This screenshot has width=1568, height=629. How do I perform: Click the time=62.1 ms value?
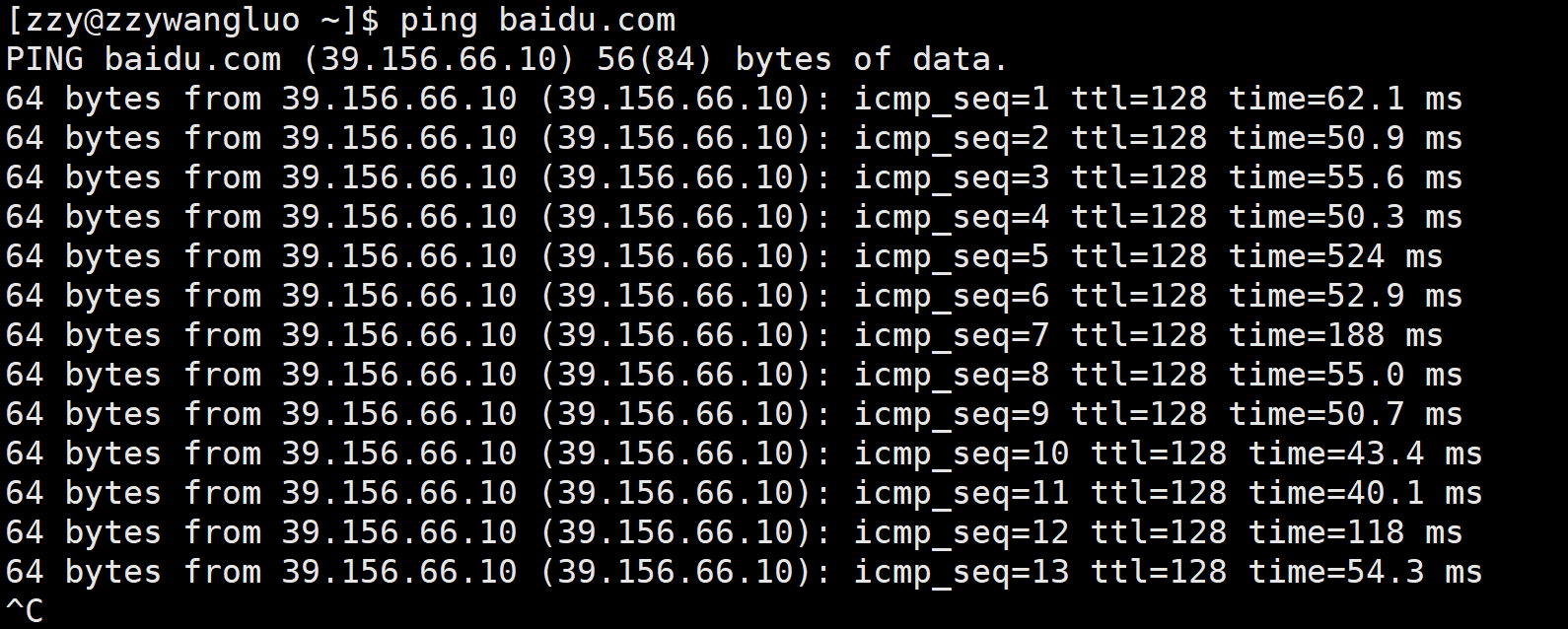[1345, 101]
